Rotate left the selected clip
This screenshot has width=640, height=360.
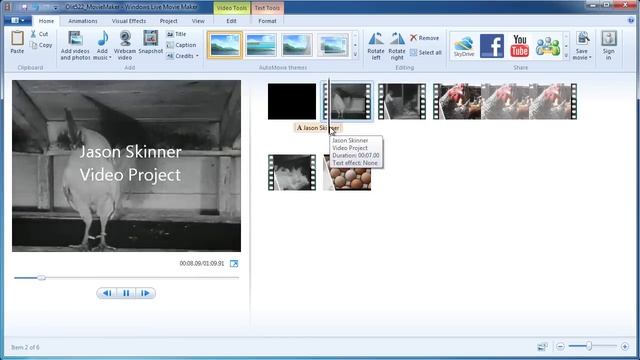click(x=376, y=46)
